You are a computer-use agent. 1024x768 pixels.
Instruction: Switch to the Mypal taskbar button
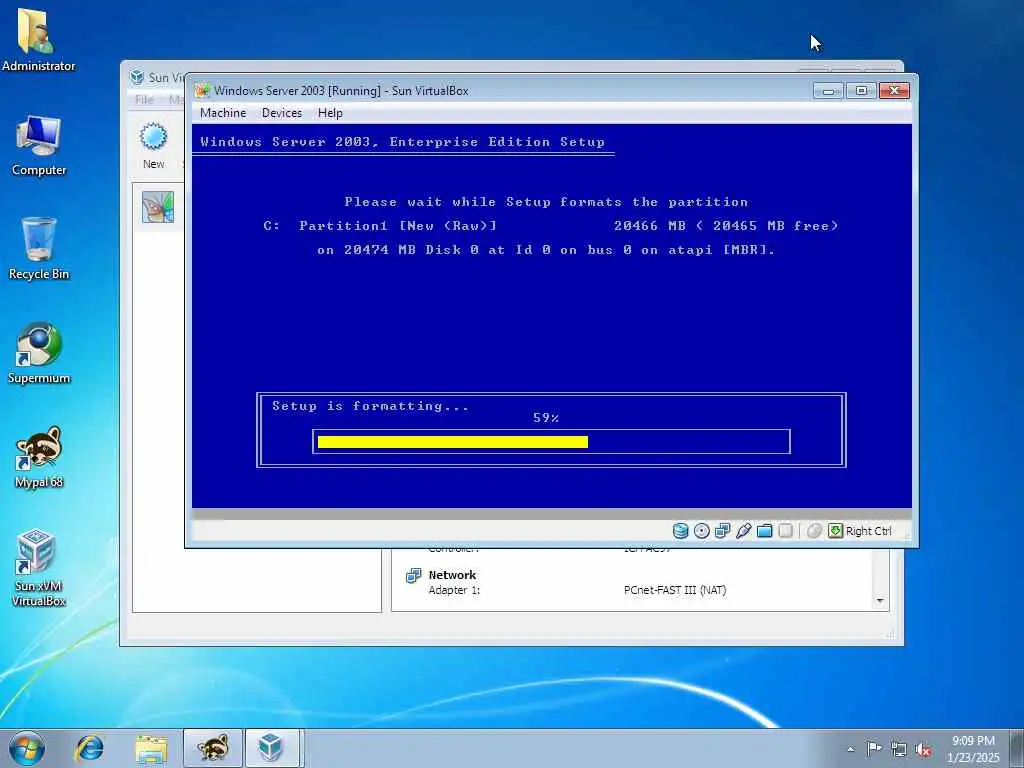point(213,748)
